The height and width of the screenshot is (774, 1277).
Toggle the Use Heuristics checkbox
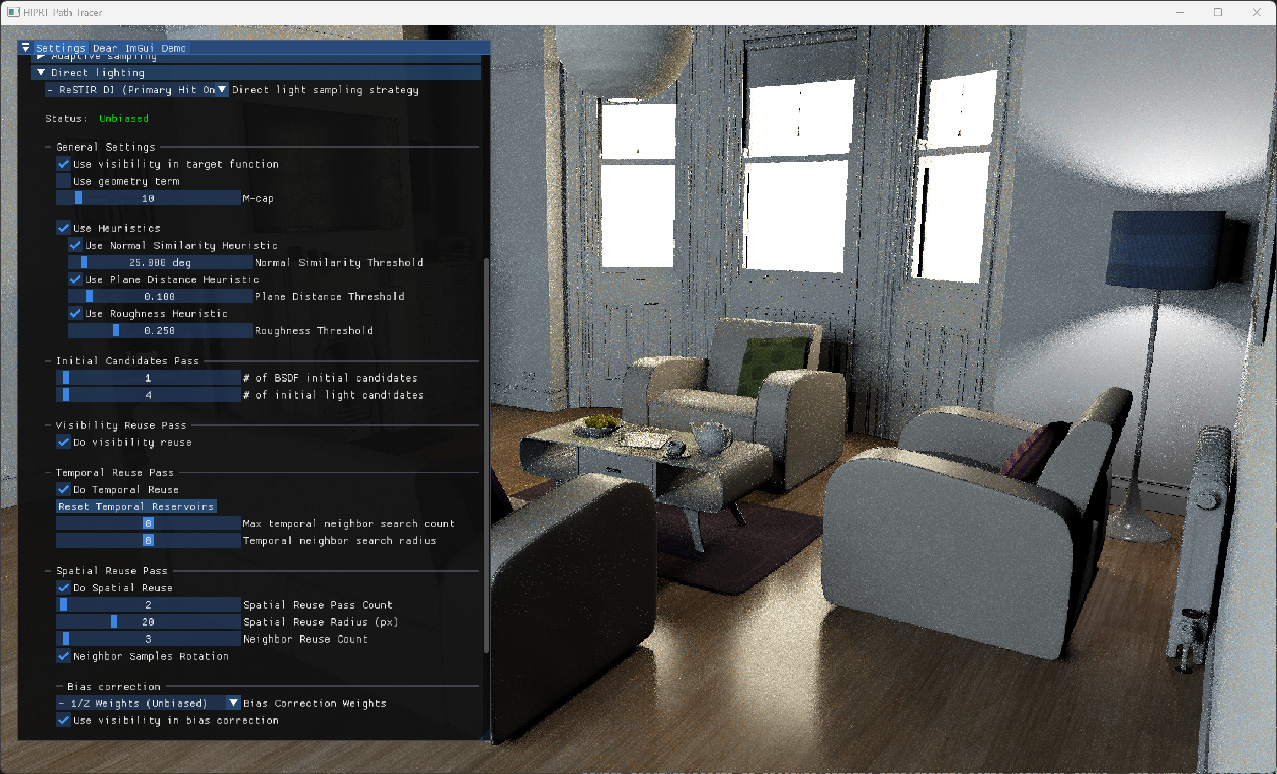pos(63,228)
